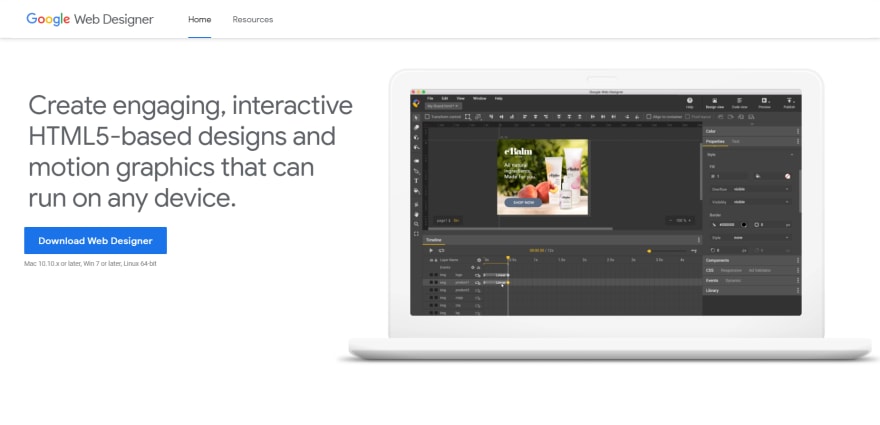Switch to Code view

click(740, 103)
